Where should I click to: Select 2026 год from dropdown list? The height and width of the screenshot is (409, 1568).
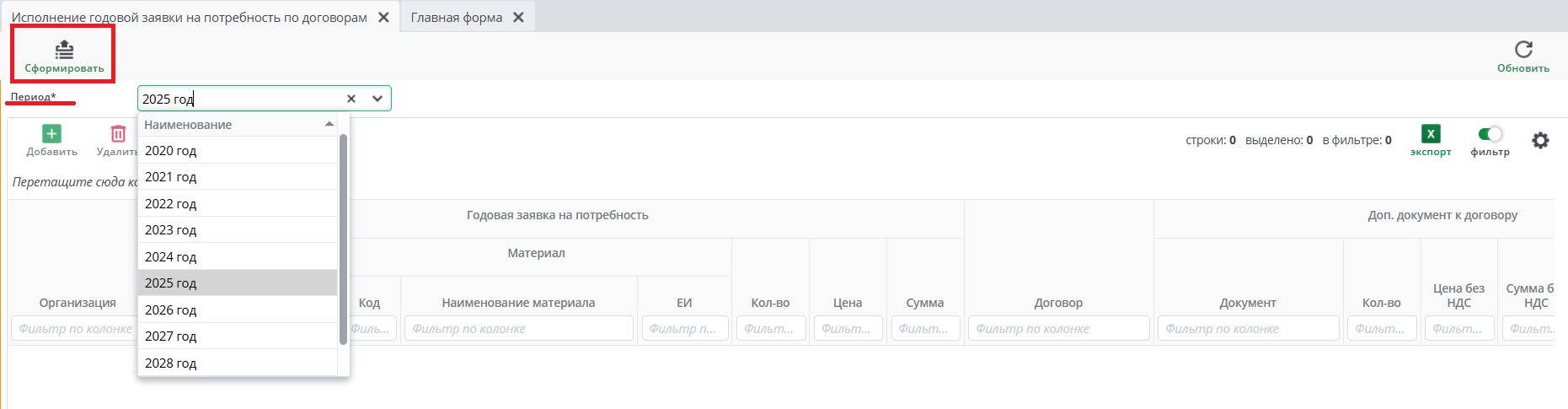(x=171, y=309)
